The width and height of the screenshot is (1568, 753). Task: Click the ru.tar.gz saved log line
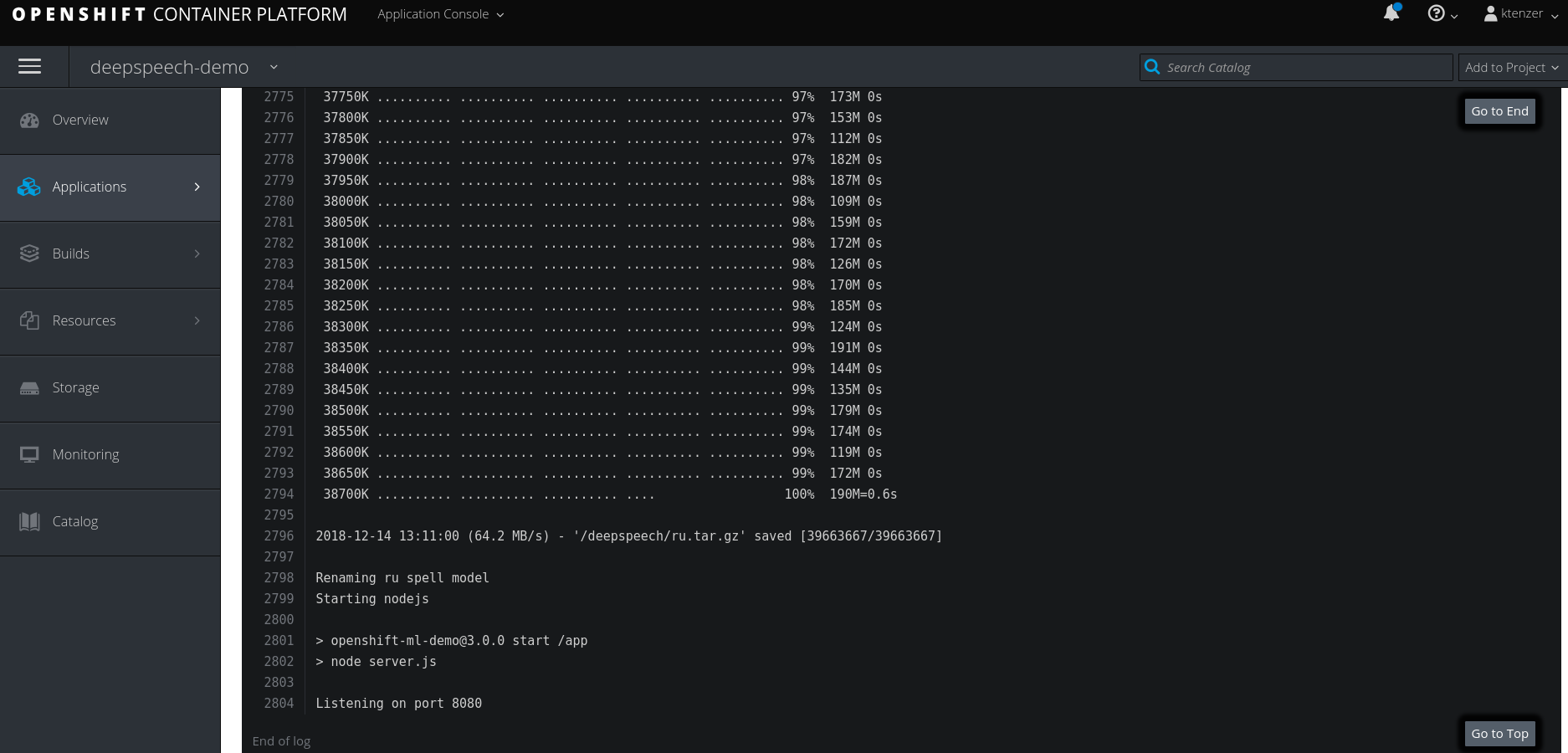tap(628, 536)
